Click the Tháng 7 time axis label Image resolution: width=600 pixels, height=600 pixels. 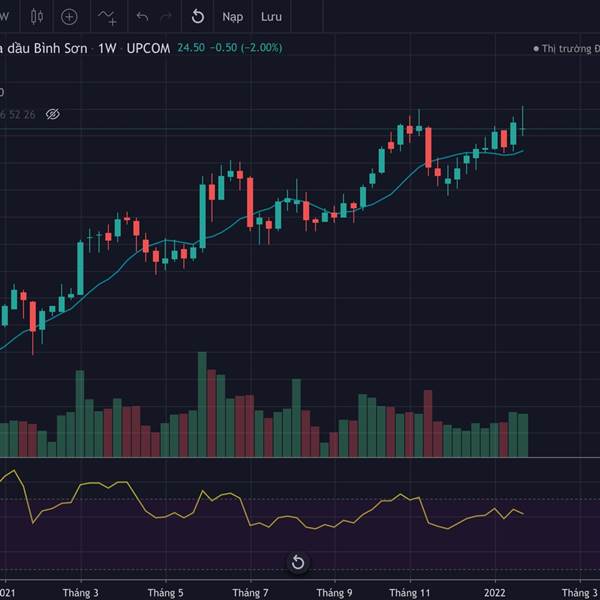(x=250, y=593)
